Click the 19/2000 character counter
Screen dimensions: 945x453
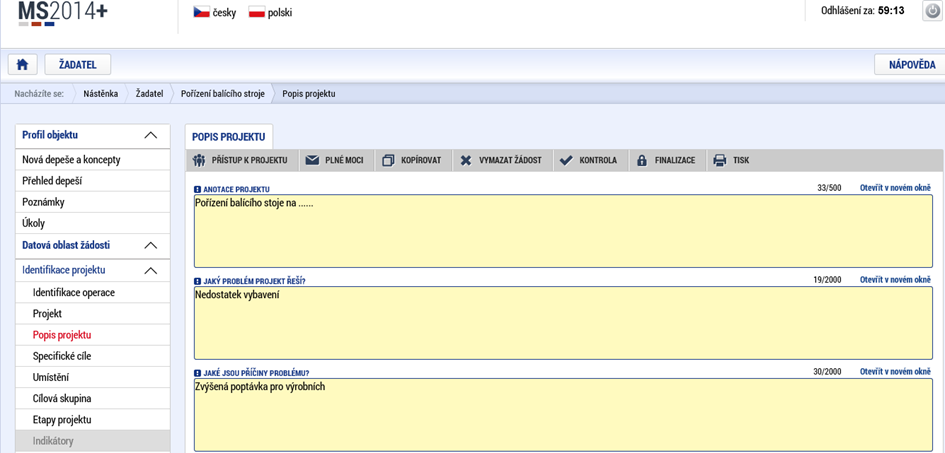coord(827,280)
